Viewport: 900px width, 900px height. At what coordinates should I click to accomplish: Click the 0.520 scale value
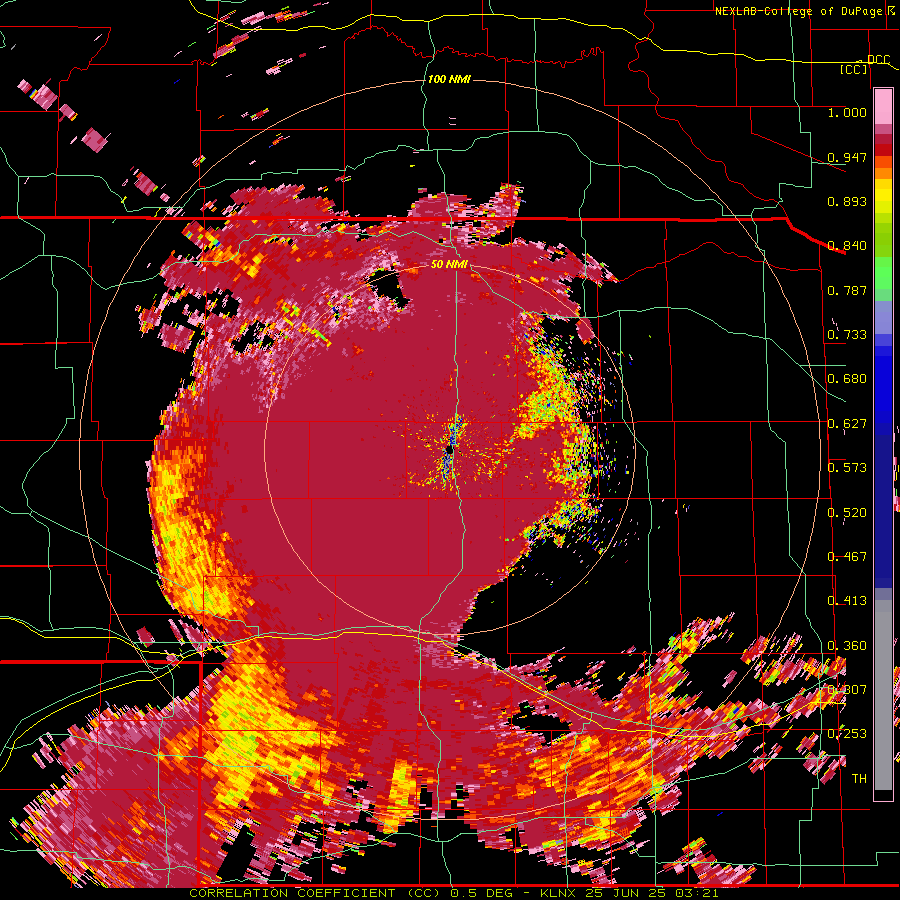pos(847,513)
